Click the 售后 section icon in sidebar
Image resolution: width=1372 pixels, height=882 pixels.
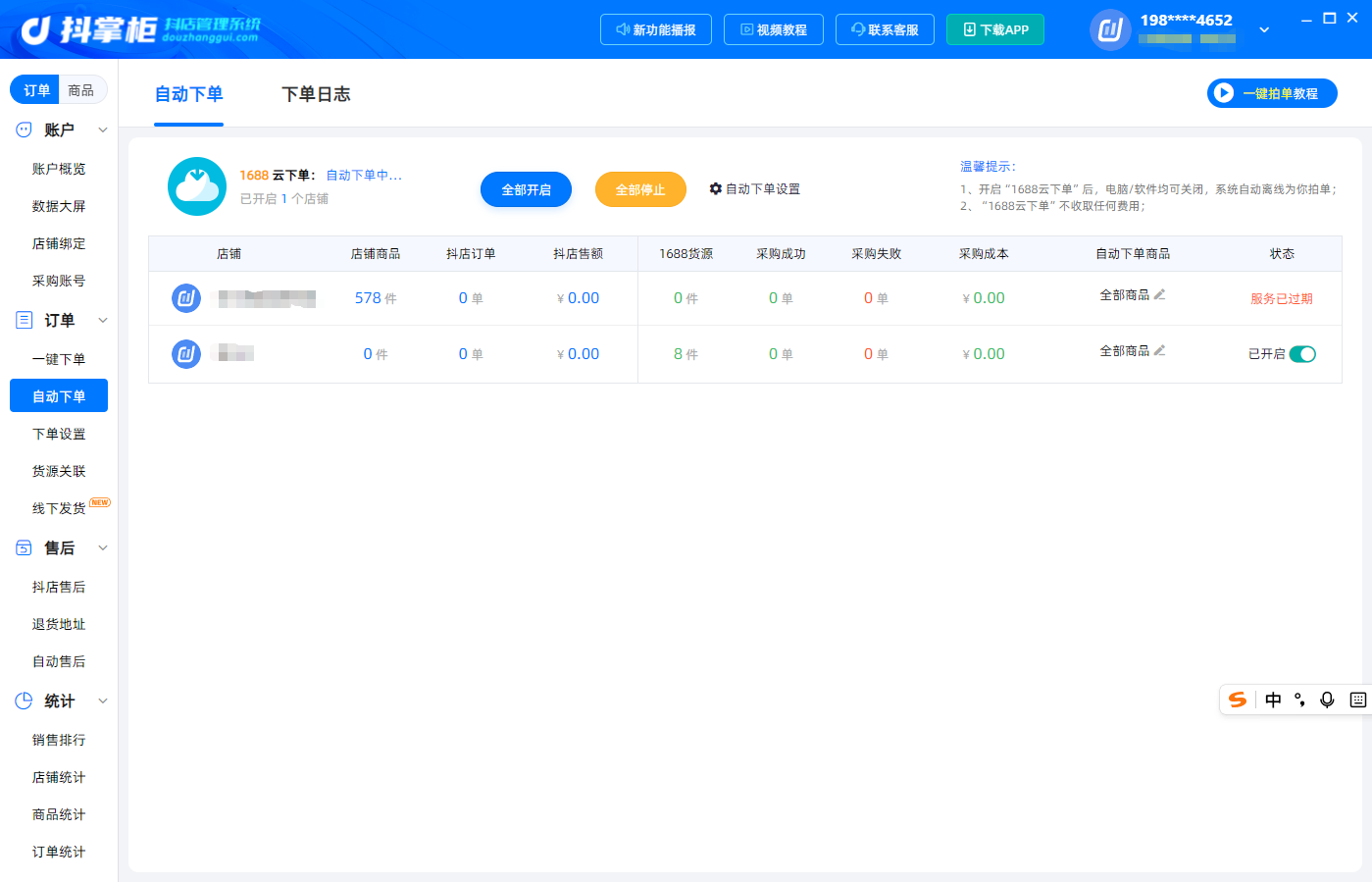click(x=24, y=547)
